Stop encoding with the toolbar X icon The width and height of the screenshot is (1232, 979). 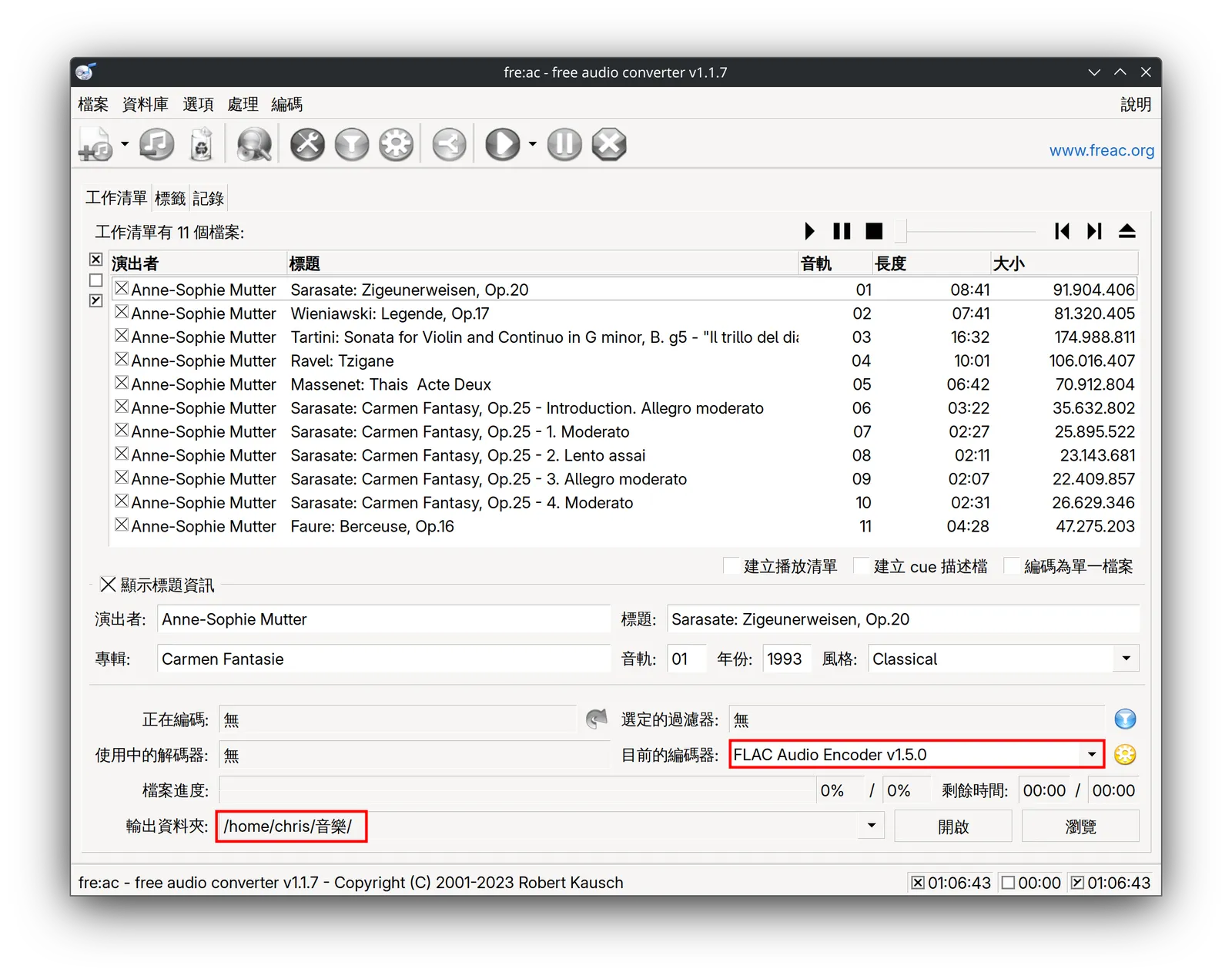pyautogui.click(x=609, y=144)
